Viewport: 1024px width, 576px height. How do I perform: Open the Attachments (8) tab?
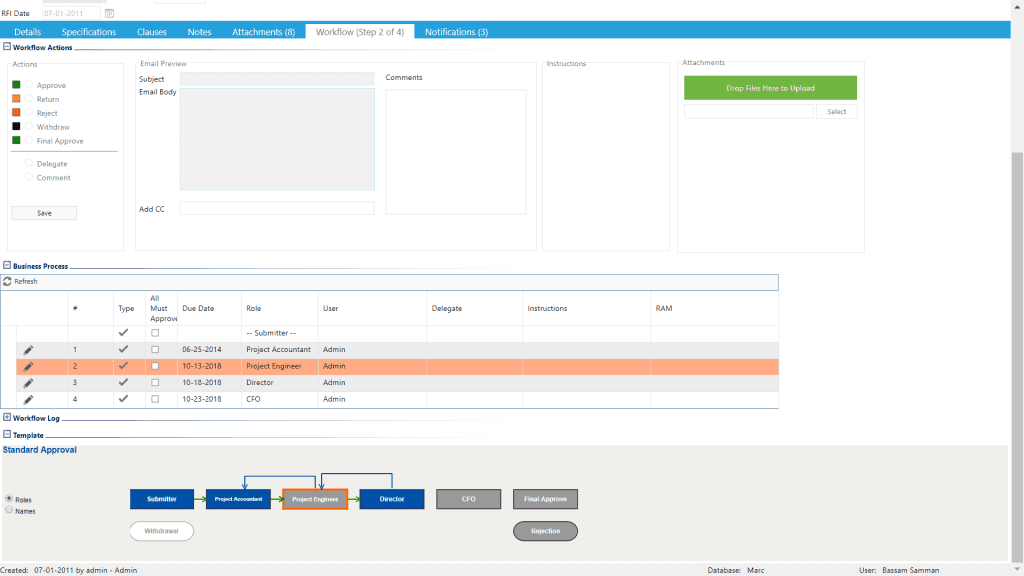(x=263, y=31)
